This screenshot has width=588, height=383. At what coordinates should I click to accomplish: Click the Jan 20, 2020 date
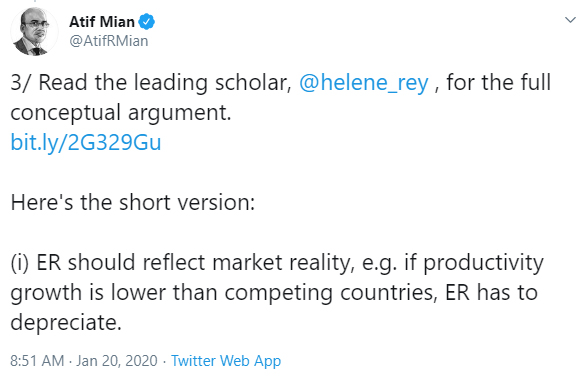click(117, 360)
